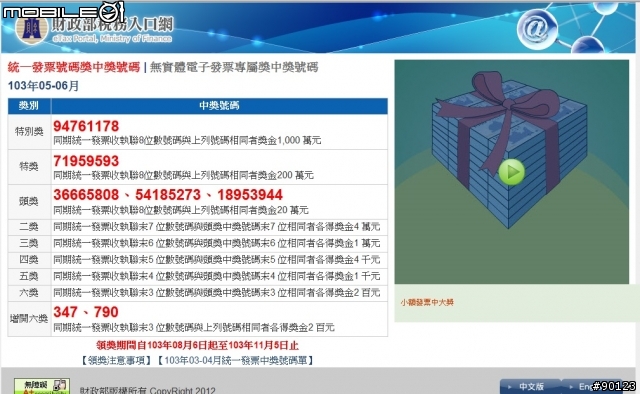
Task: Click the 獎別 column header
Action: click(29, 106)
